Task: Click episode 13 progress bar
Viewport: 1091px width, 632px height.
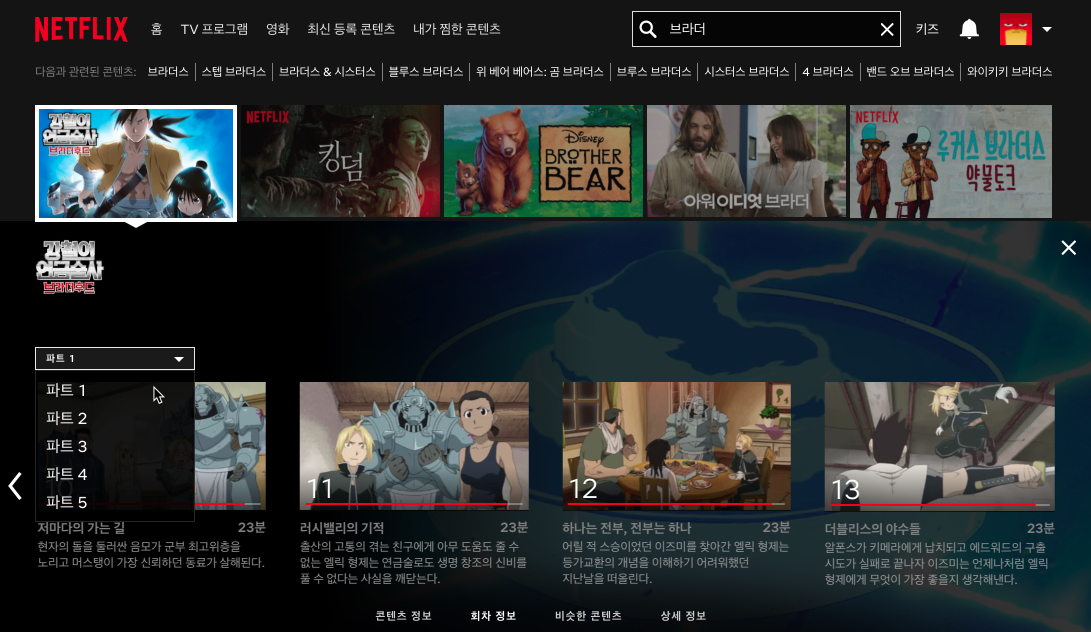Action: tap(939, 505)
